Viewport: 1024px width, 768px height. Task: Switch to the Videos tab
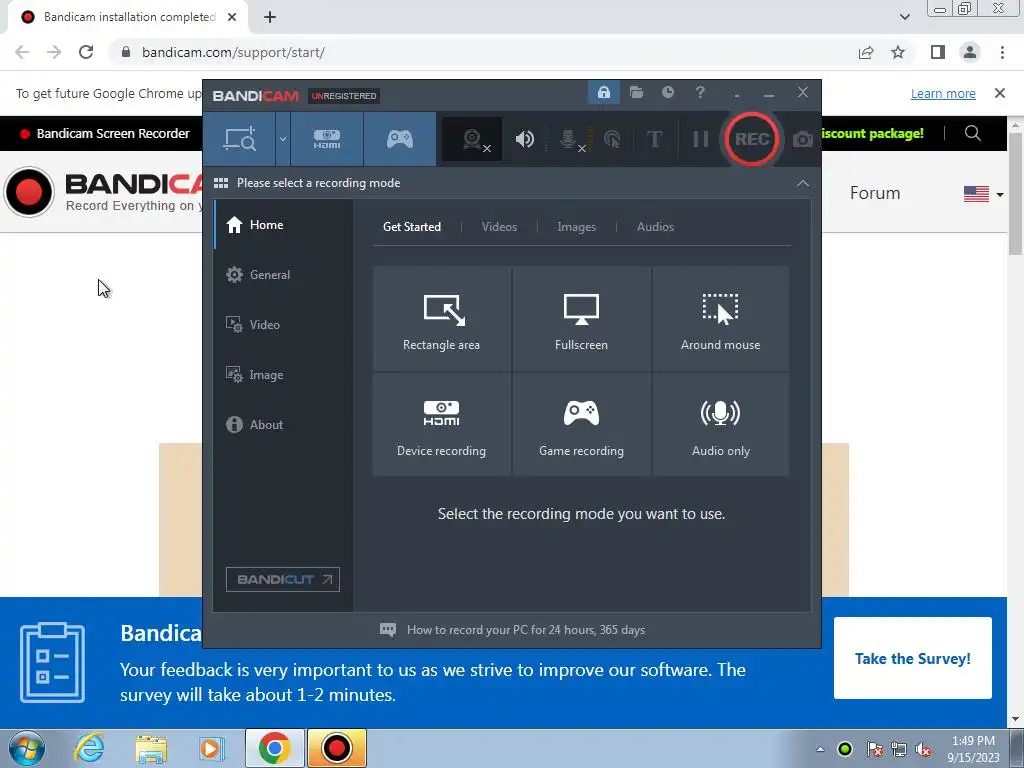pyautogui.click(x=499, y=227)
